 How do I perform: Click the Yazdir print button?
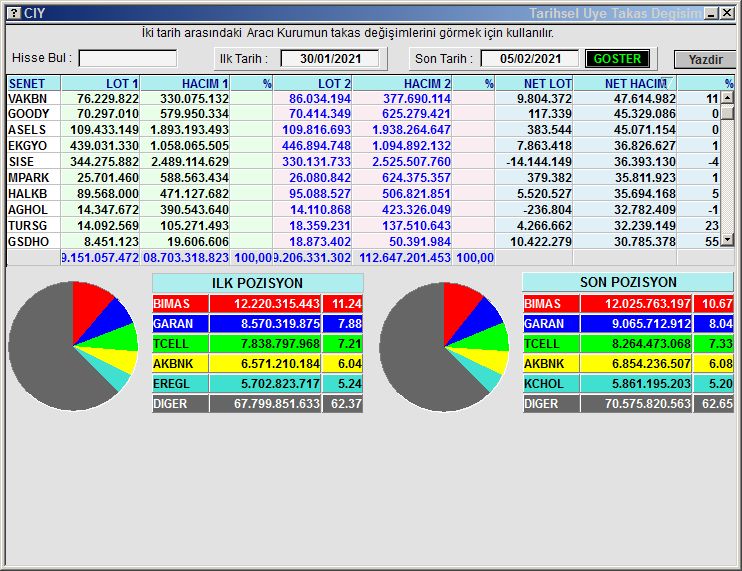[x=705, y=60]
